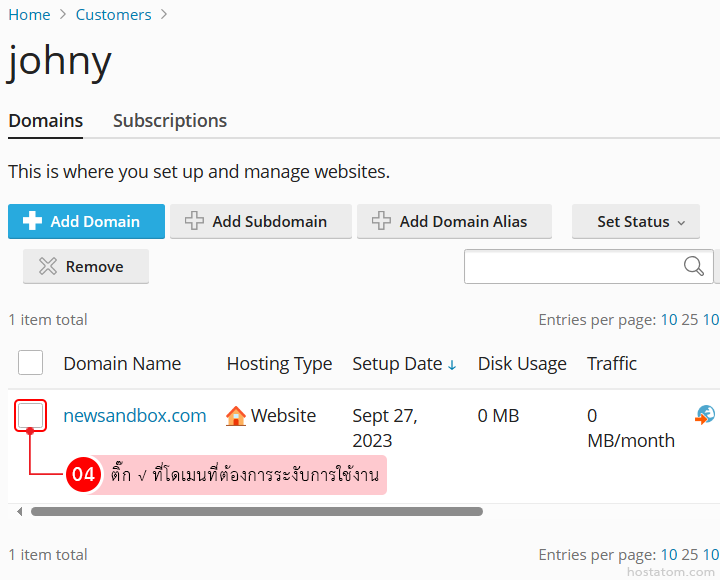Click the house Website hosting icon
The image size is (720, 580).
coord(236,416)
